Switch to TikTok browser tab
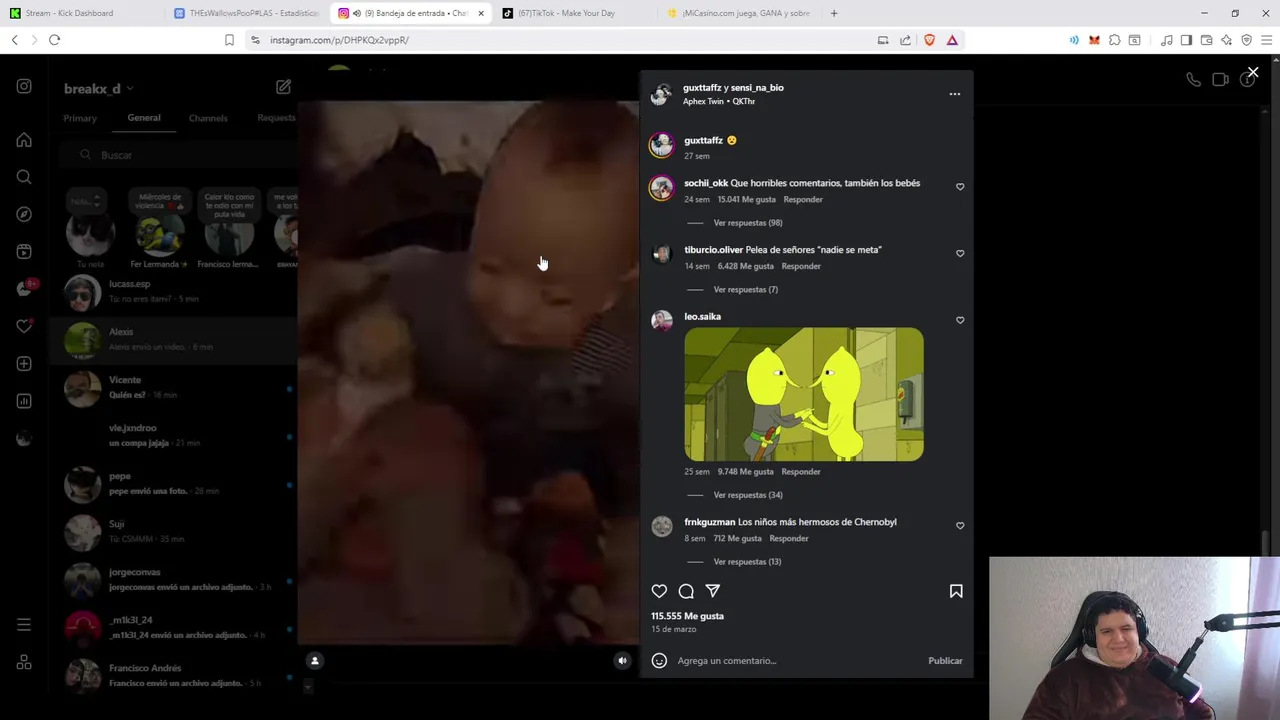Image resolution: width=1280 pixels, height=720 pixels. [x=567, y=13]
